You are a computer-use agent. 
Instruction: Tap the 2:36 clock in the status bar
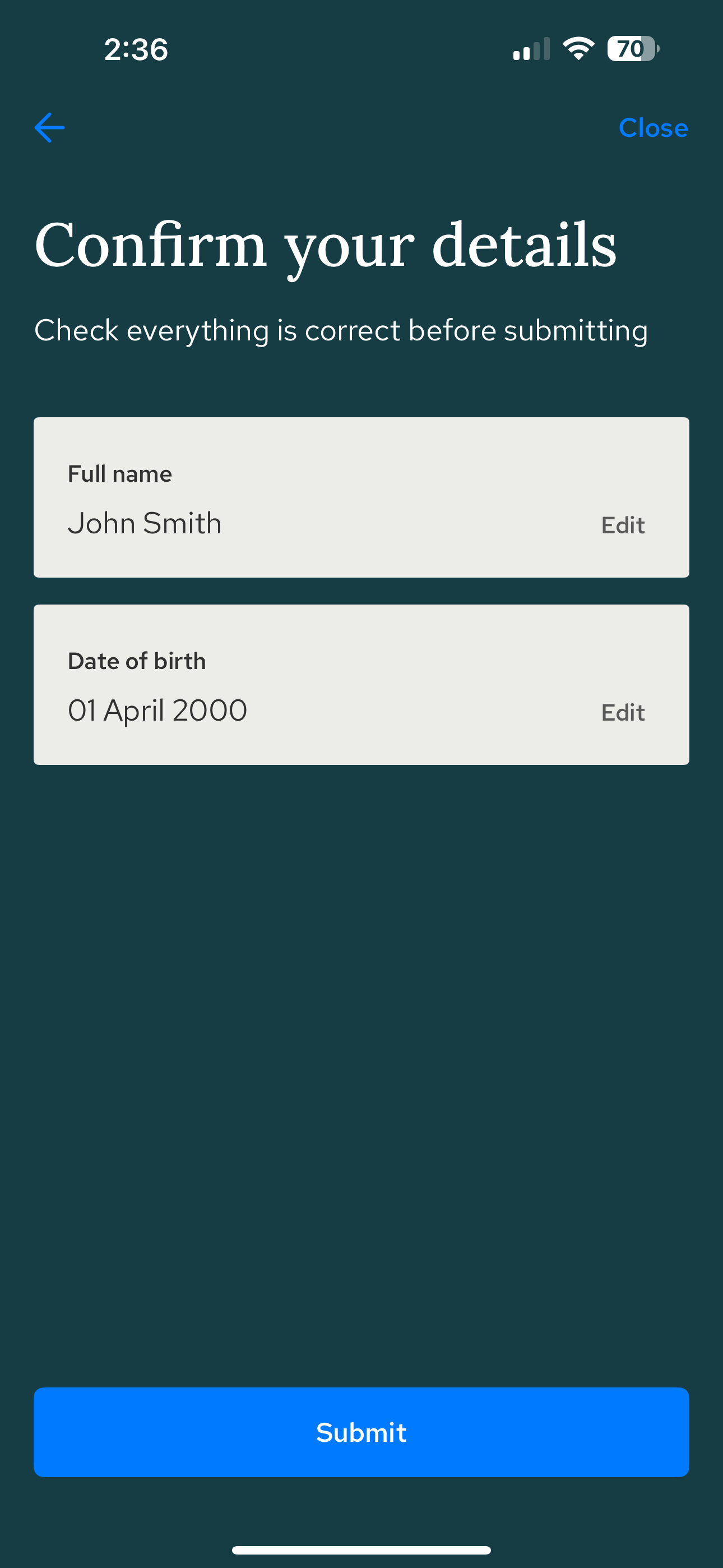click(x=136, y=49)
